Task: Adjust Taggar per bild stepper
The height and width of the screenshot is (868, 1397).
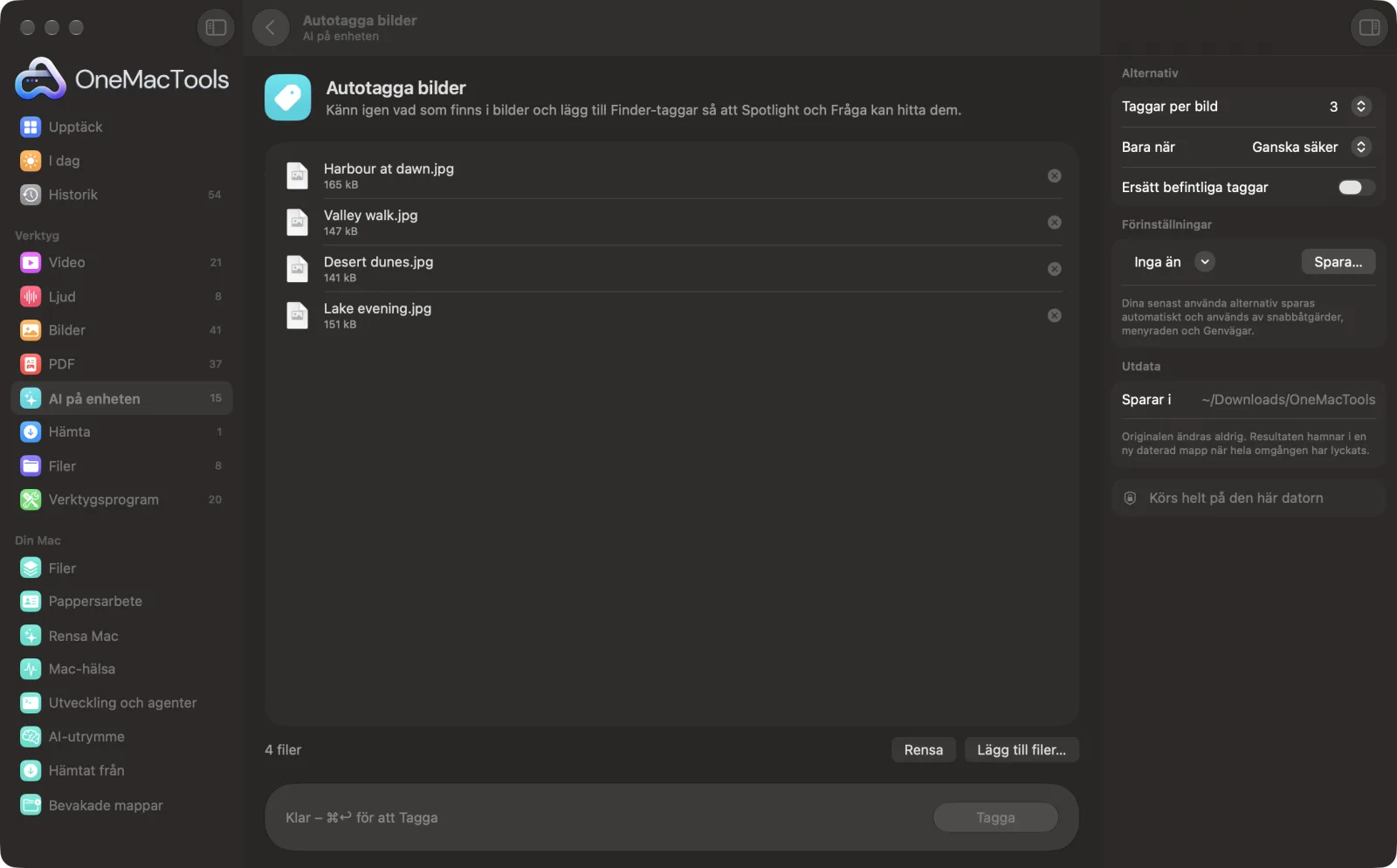Action: coord(1360,107)
